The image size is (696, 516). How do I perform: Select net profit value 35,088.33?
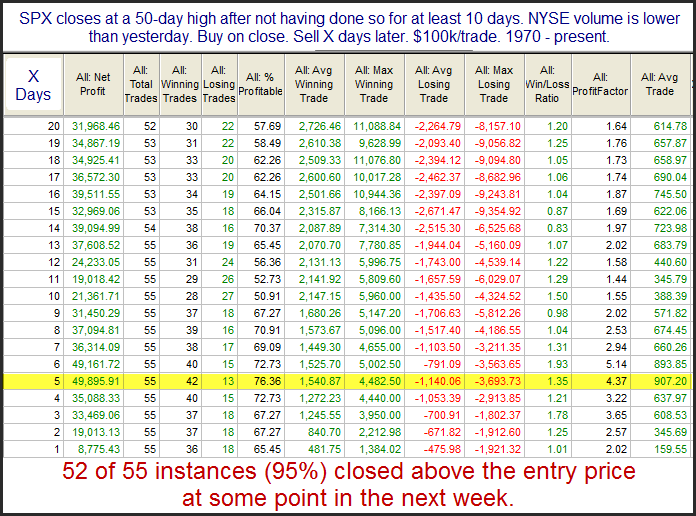(96, 398)
